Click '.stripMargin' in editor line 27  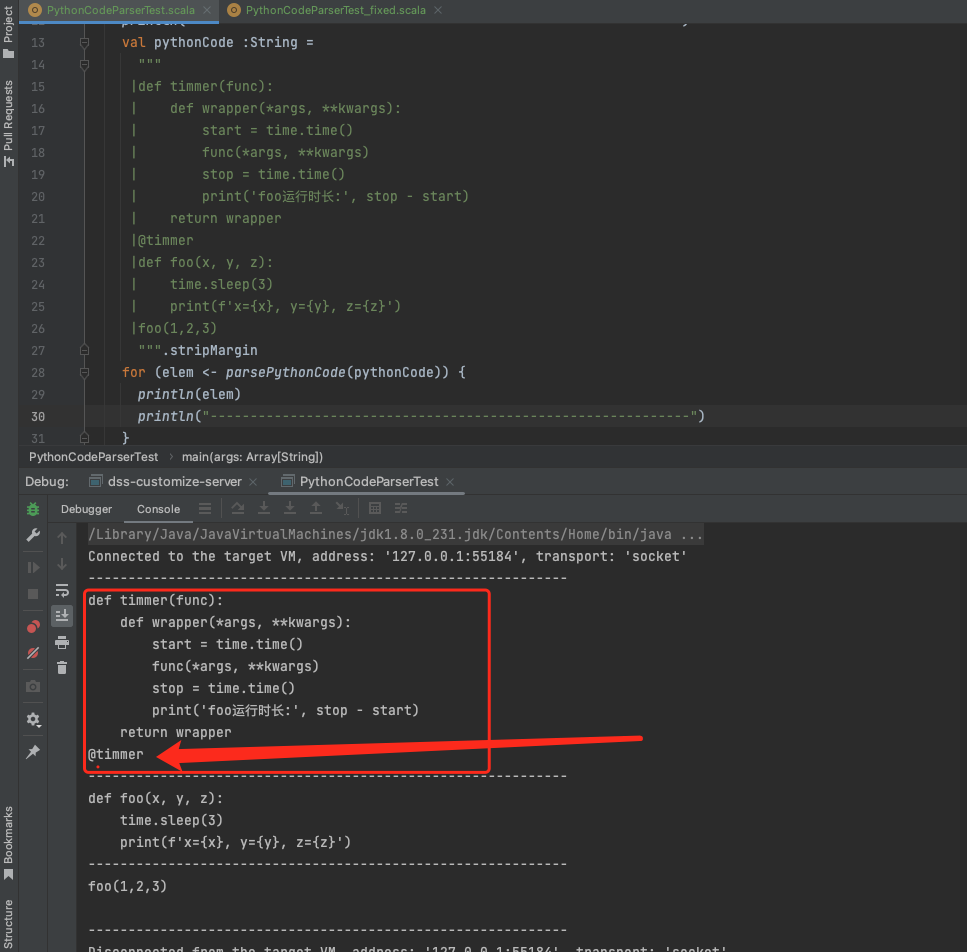[210, 350]
